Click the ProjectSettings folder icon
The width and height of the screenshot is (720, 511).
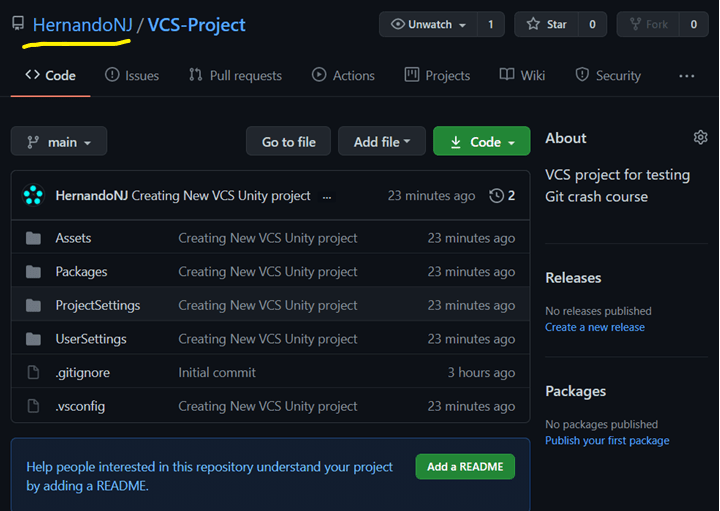point(33,305)
